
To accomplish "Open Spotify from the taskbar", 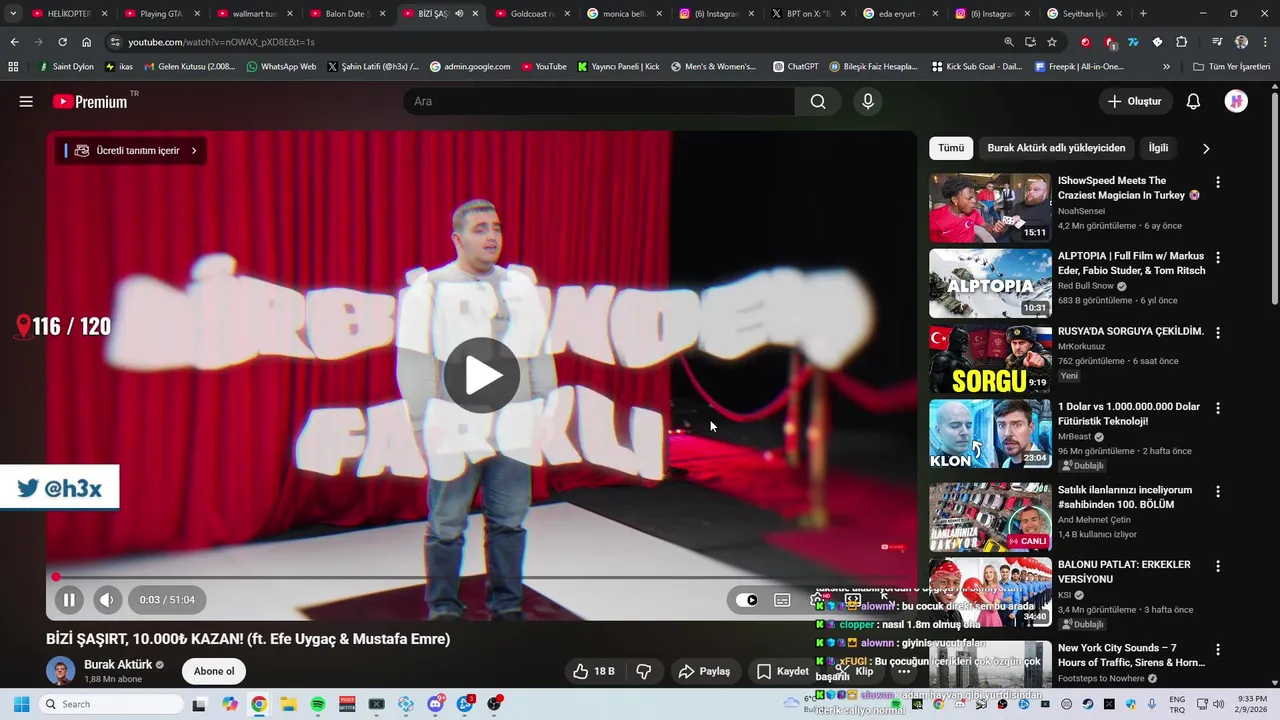I will tap(318, 704).
